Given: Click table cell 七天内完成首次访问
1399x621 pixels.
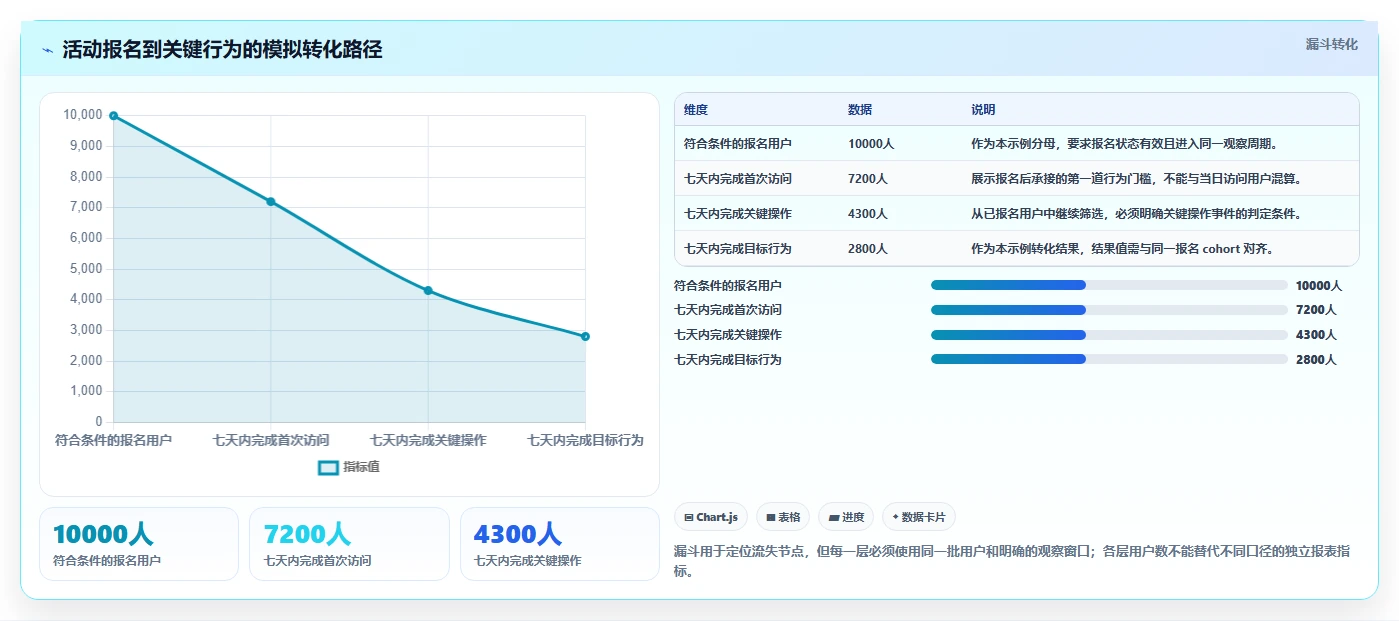Looking at the screenshot, I should pos(738,179).
